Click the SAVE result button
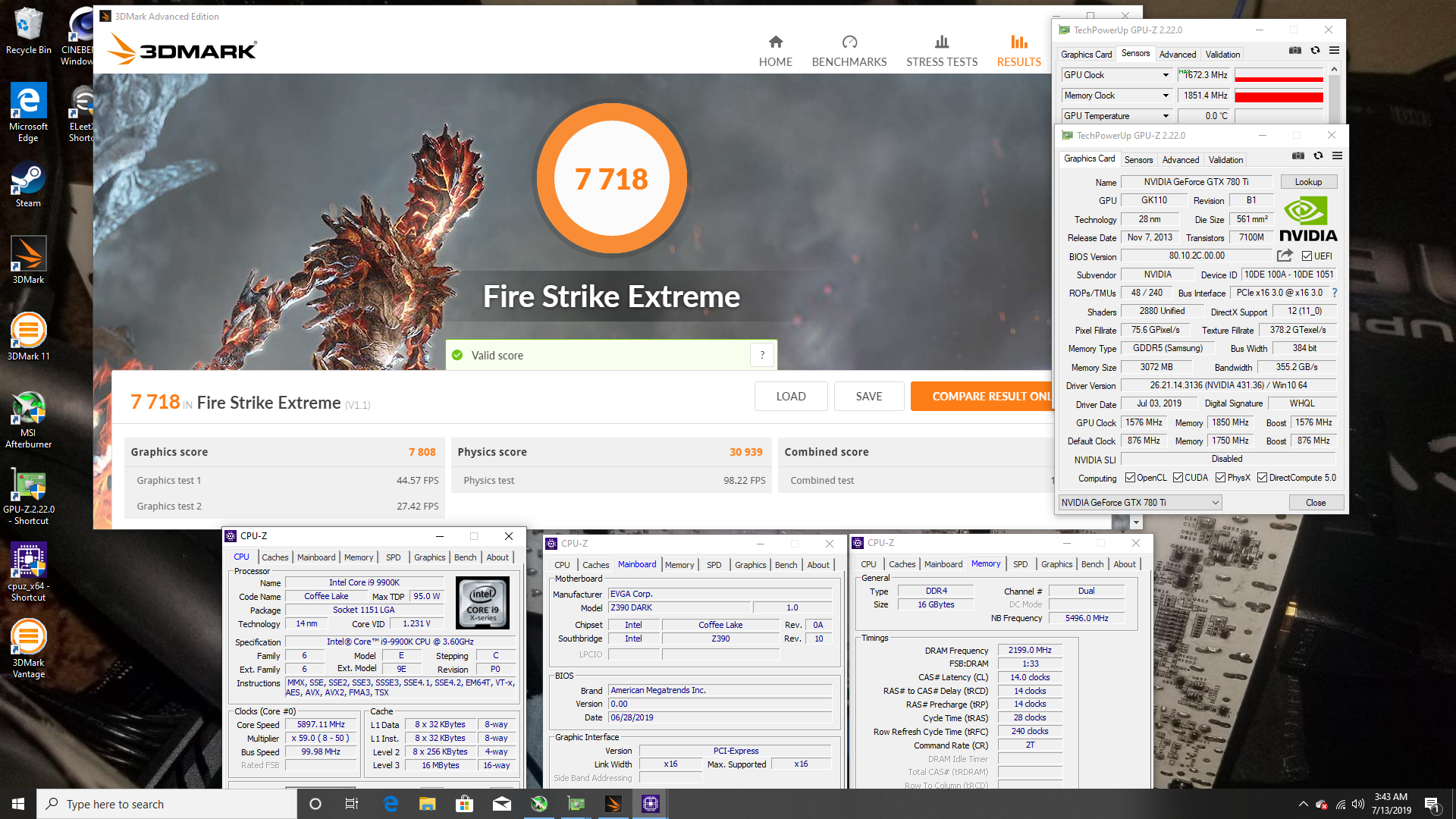The width and height of the screenshot is (1456, 819). point(869,397)
